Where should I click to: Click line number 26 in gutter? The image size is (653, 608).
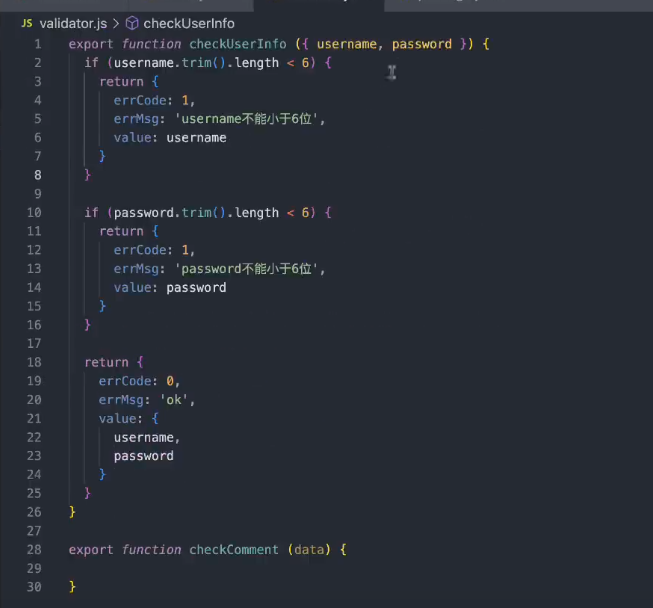(x=34, y=512)
